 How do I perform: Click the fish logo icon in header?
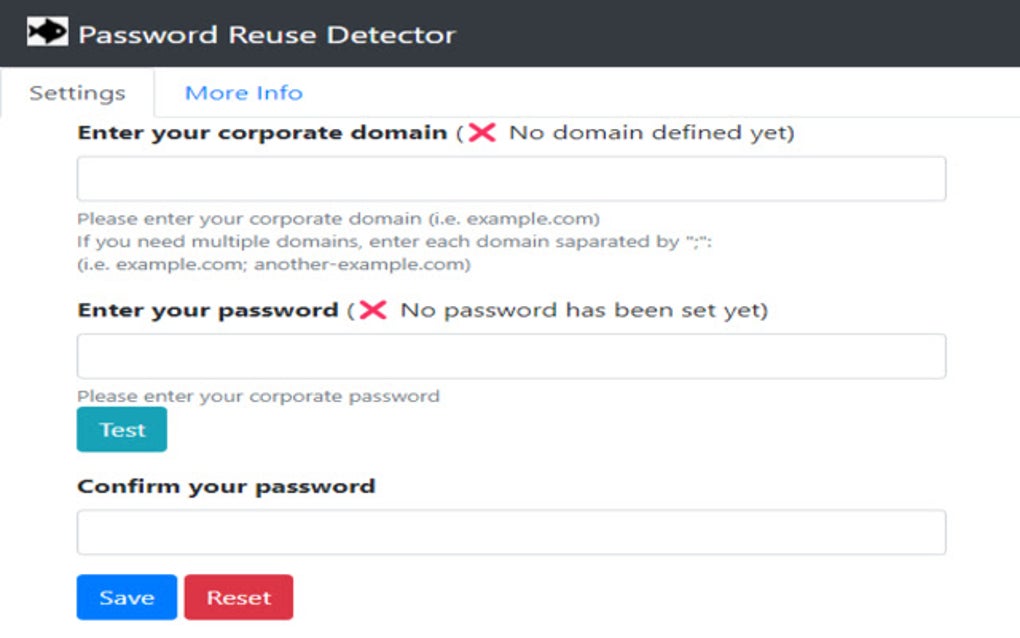[47, 33]
